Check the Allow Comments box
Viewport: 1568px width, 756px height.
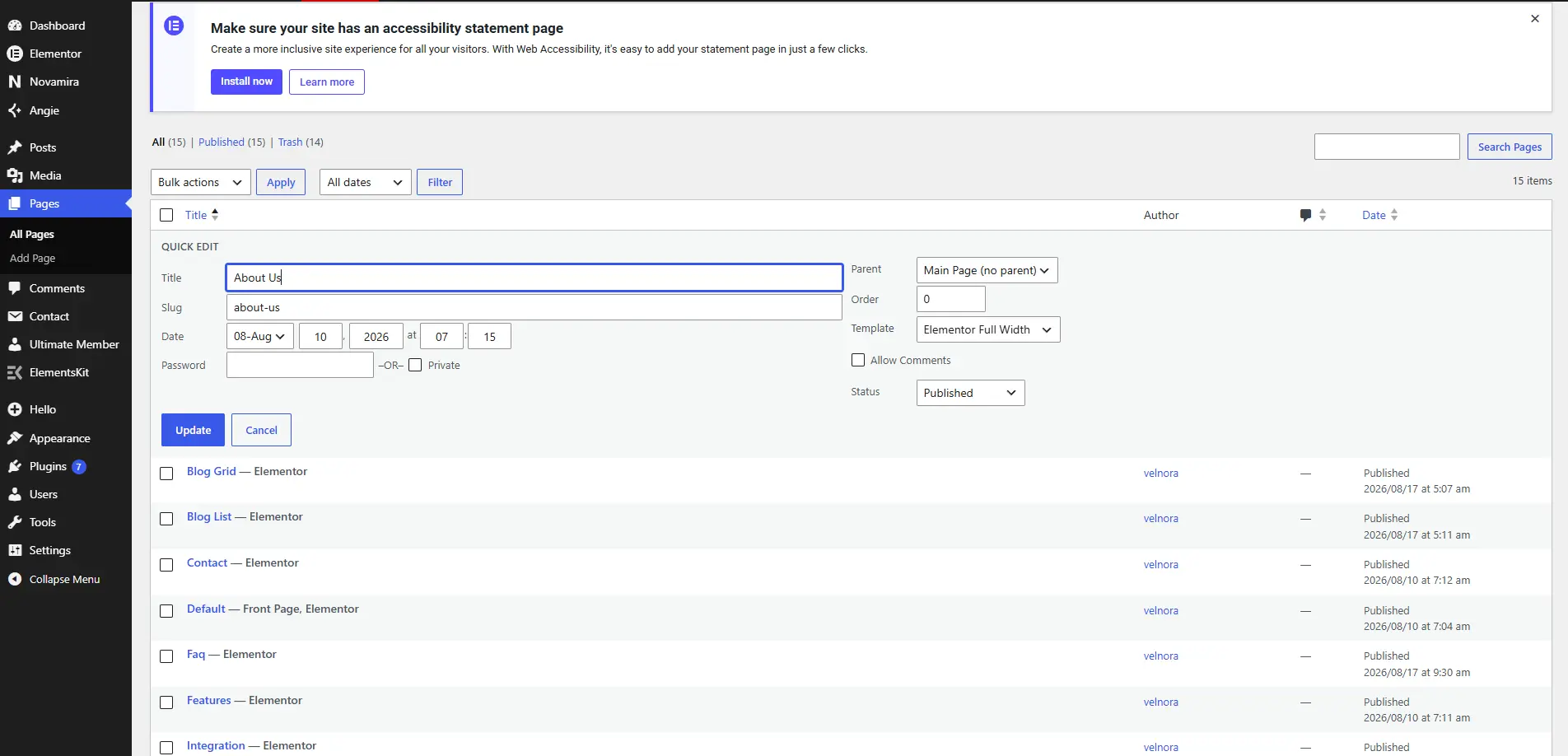(x=858, y=360)
